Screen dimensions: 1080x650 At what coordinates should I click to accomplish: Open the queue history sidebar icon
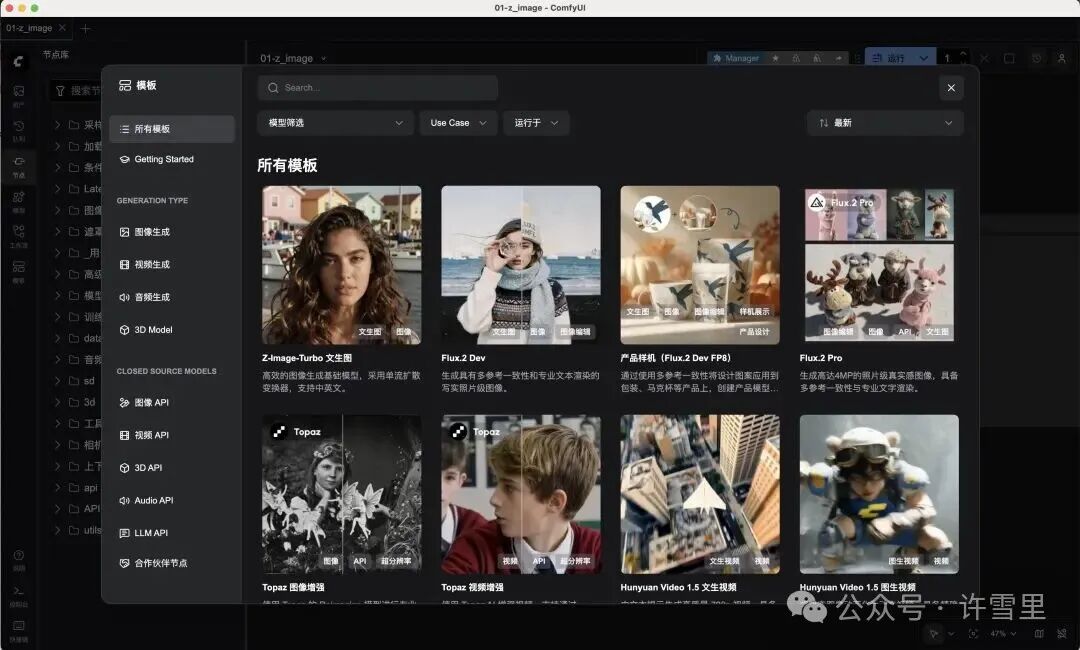click(19, 126)
